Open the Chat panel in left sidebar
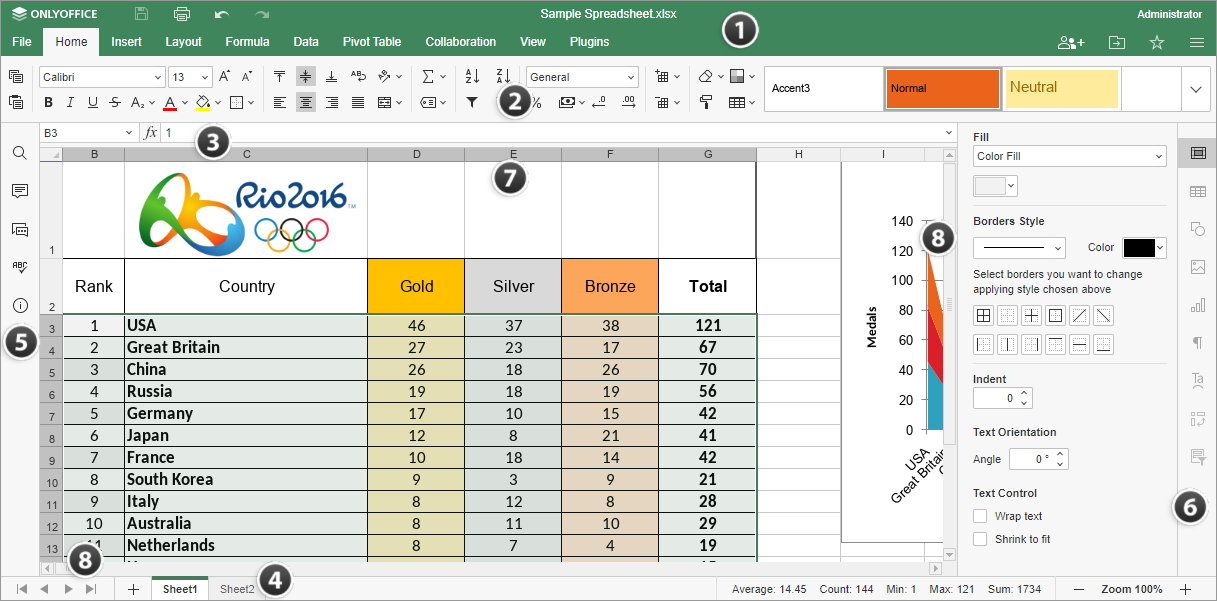Image resolution: width=1217 pixels, height=601 pixels. (19, 229)
